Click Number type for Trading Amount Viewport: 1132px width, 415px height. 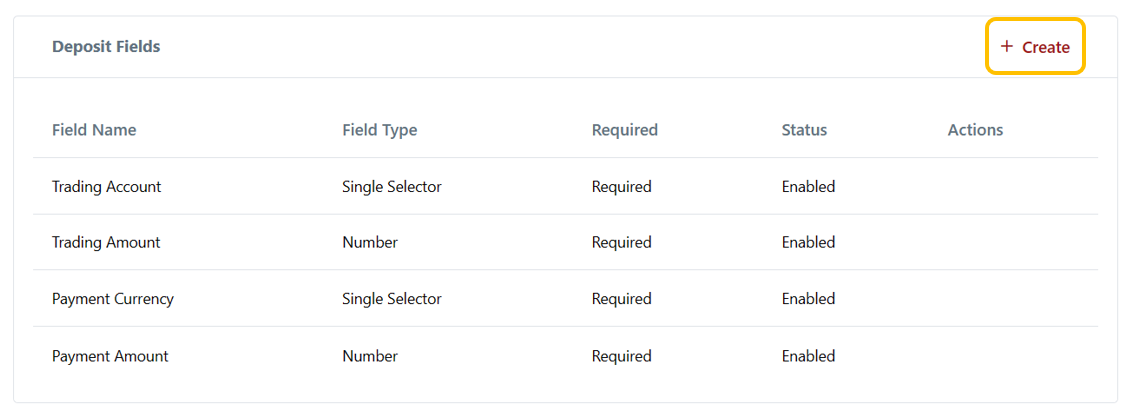(x=369, y=243)
